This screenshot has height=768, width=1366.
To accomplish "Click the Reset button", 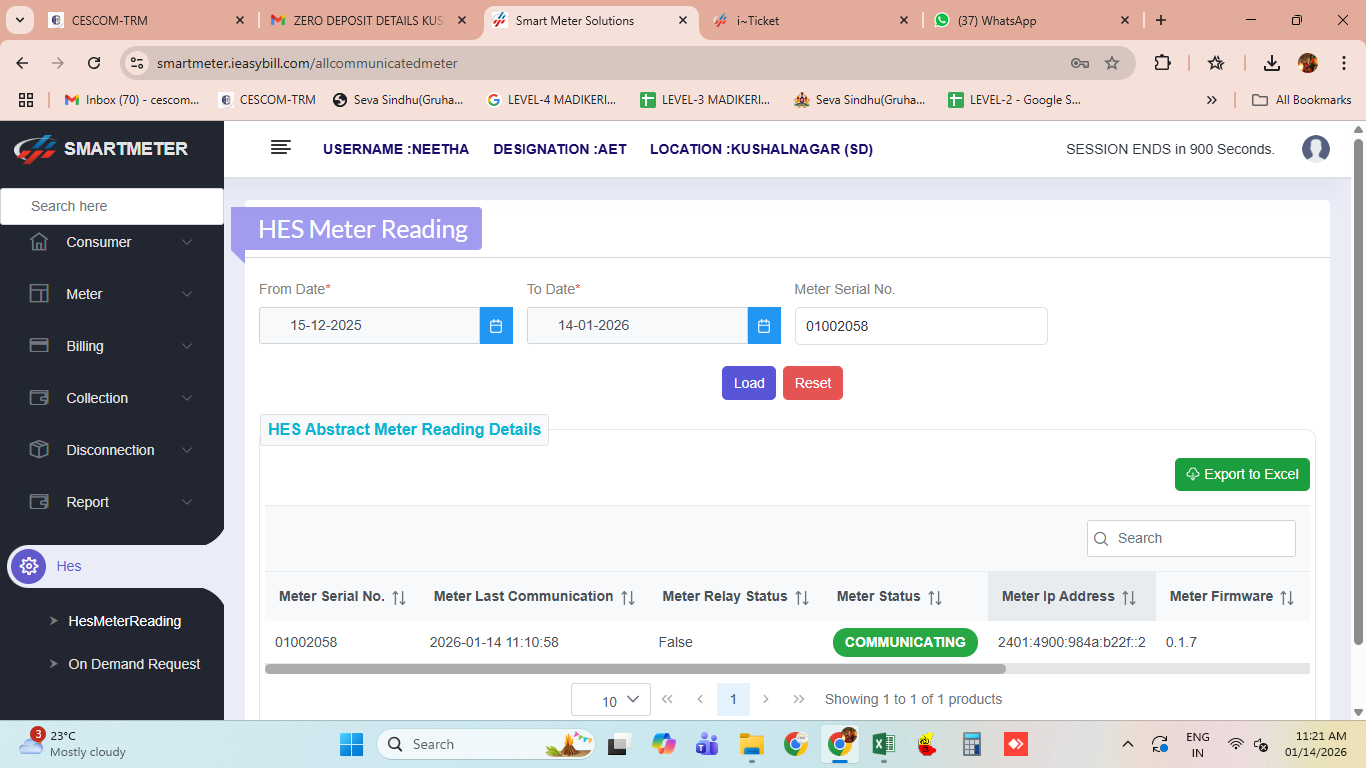I will 813,383.
